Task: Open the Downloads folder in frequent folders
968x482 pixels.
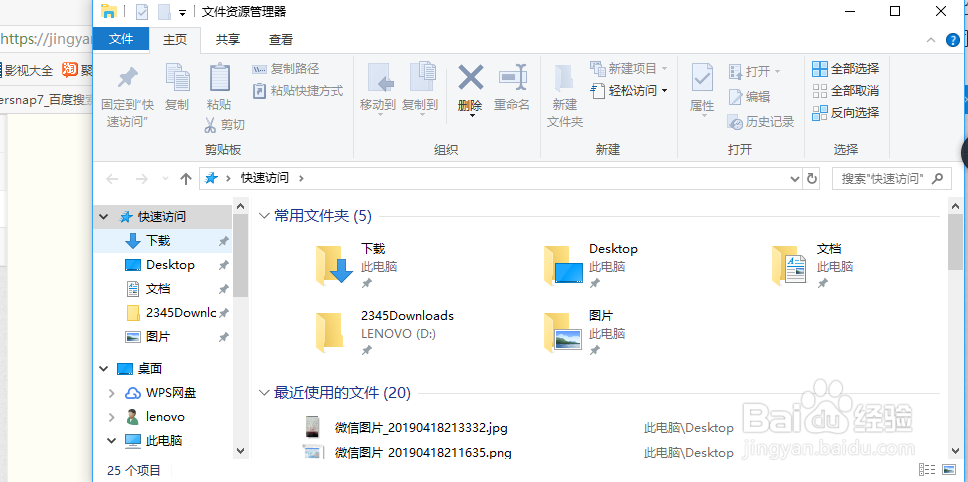Action: coord(357,265)
